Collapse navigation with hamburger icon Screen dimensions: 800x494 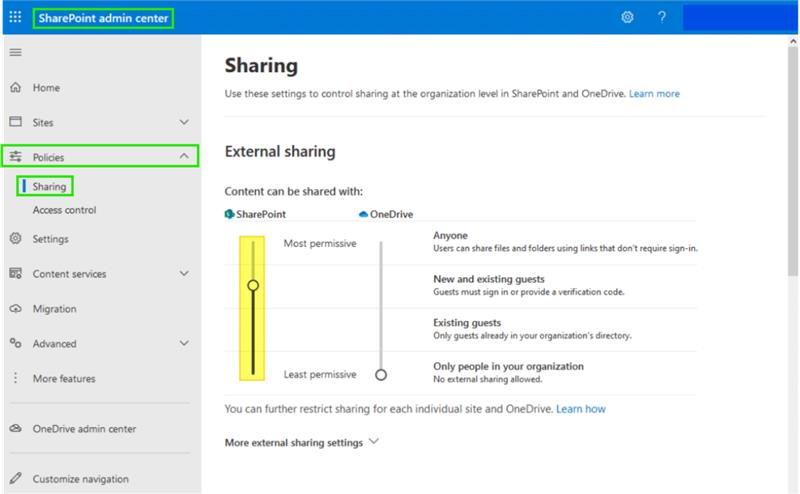pos(16,52)
